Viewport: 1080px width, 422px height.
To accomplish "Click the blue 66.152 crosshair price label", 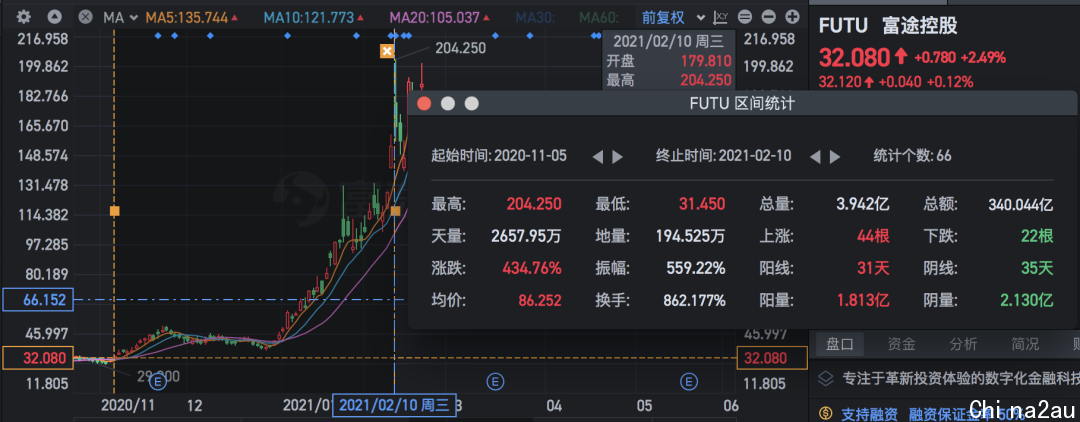I will [37, 299].
